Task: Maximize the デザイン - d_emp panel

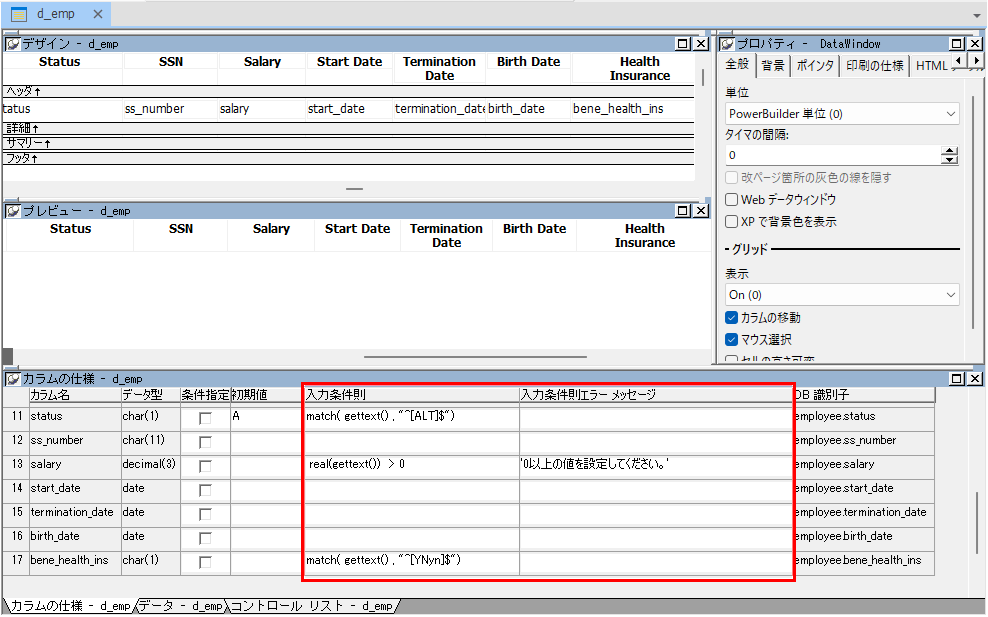Action: click(682, 43)
